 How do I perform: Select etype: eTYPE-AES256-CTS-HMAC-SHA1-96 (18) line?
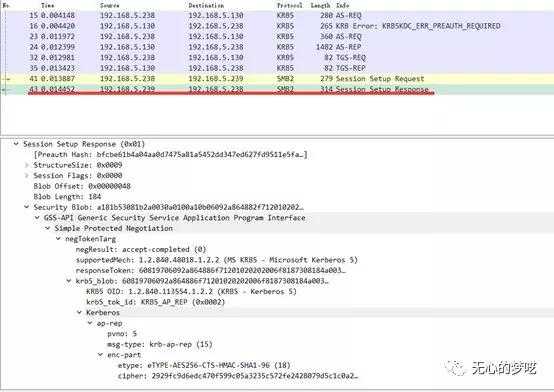[204, 365]
